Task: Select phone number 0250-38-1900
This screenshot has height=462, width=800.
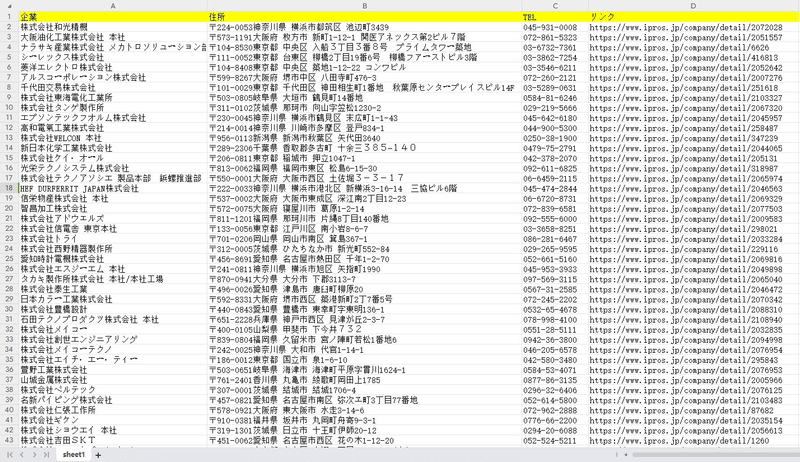Action: (555, 138)
